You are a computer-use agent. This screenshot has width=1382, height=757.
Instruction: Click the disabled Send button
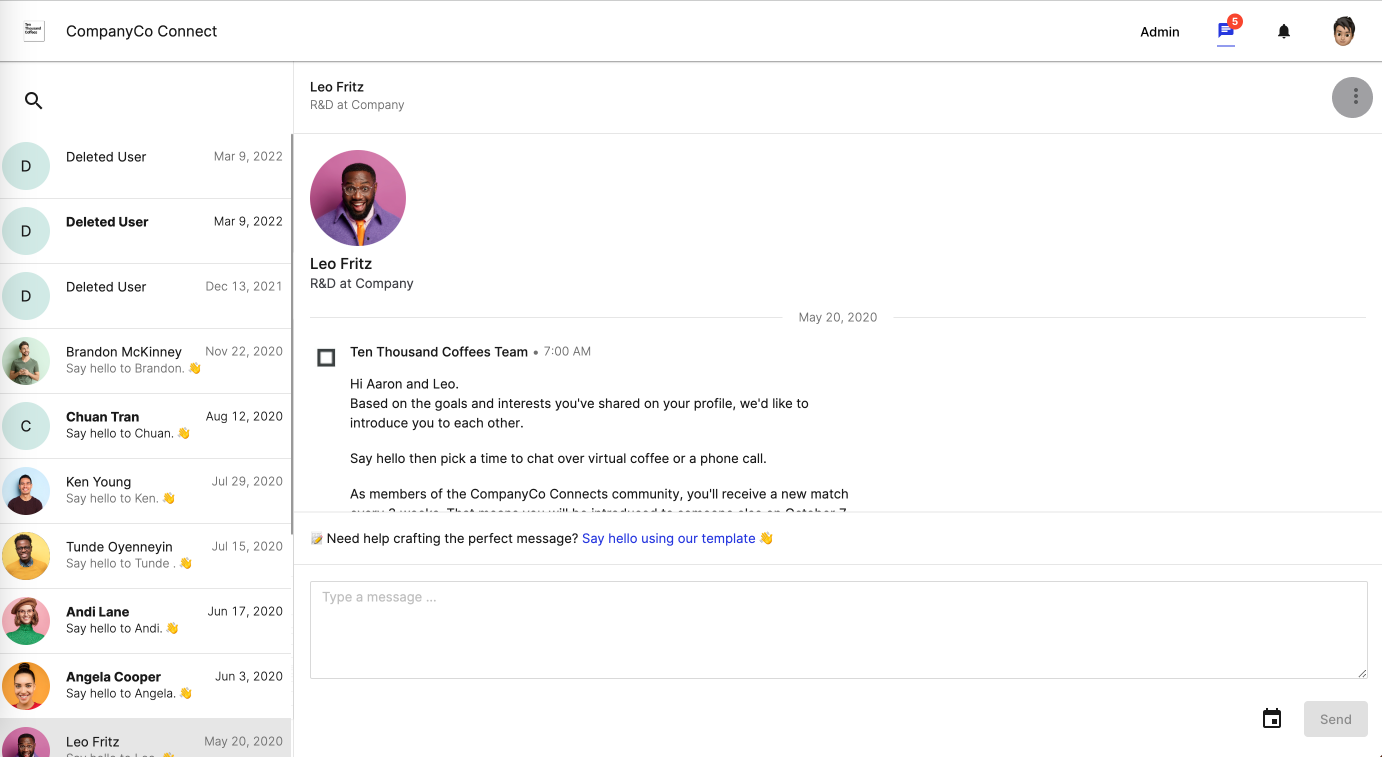coord(1335,719)
